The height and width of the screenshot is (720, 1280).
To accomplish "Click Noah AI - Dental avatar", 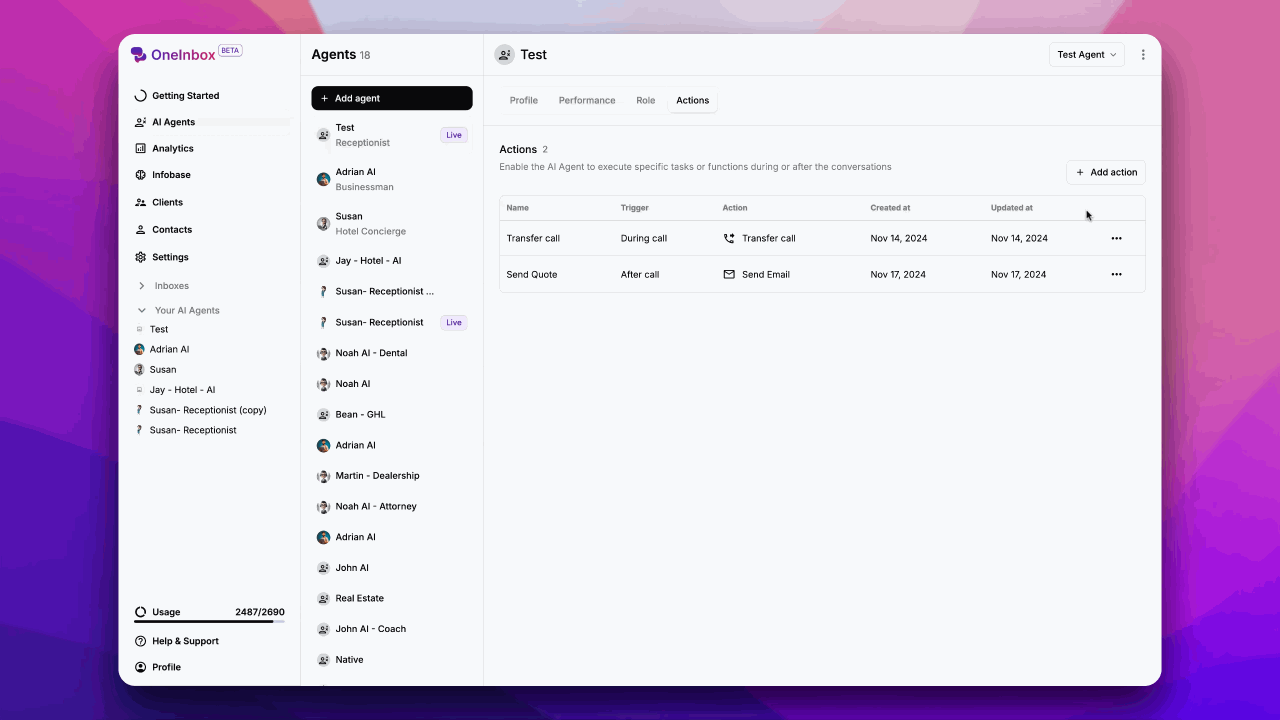I will coord(323,353).
